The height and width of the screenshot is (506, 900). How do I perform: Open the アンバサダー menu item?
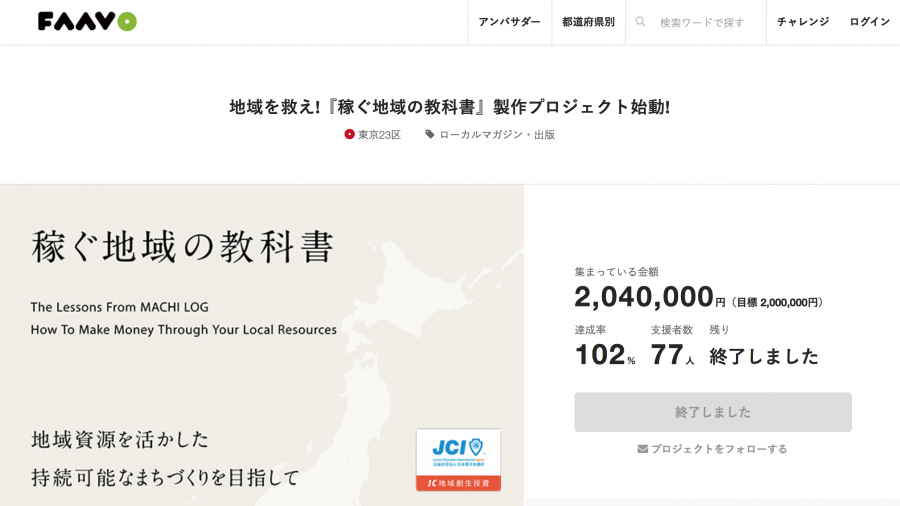pyautogui.click(x=509, y=22)
